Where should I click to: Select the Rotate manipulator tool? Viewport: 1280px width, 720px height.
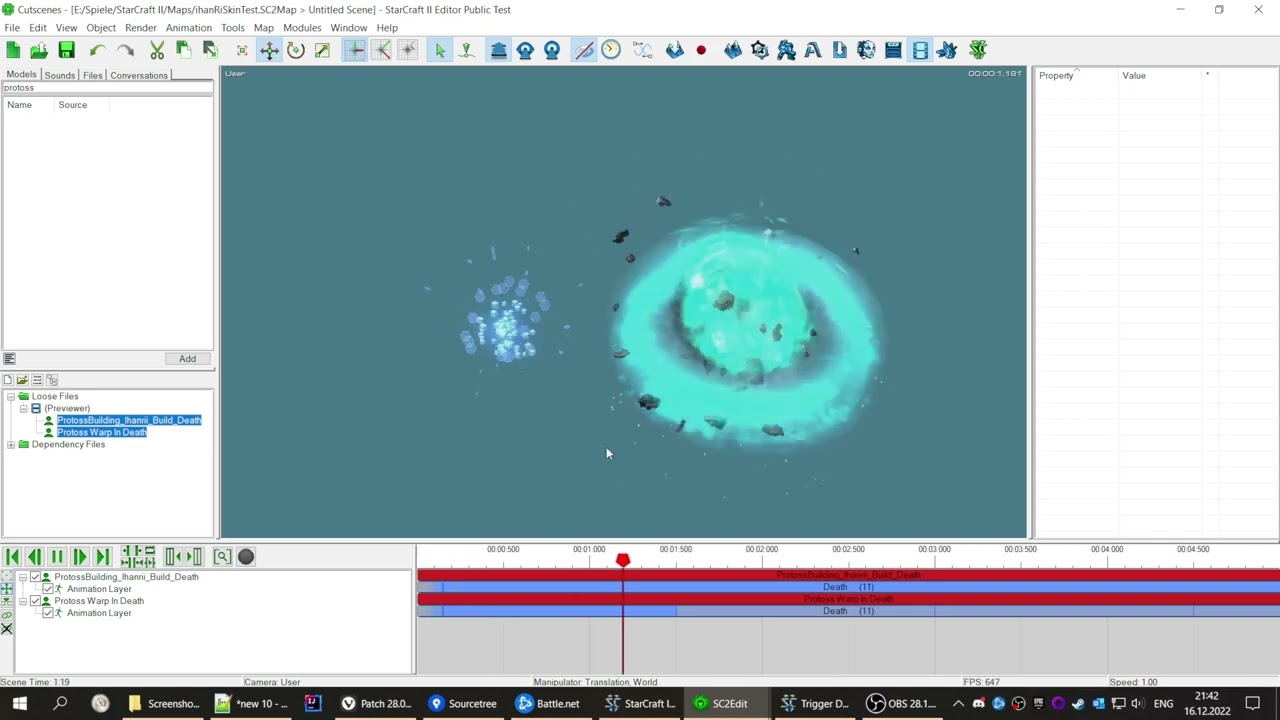pyautogui.click(x=295, y=50)
